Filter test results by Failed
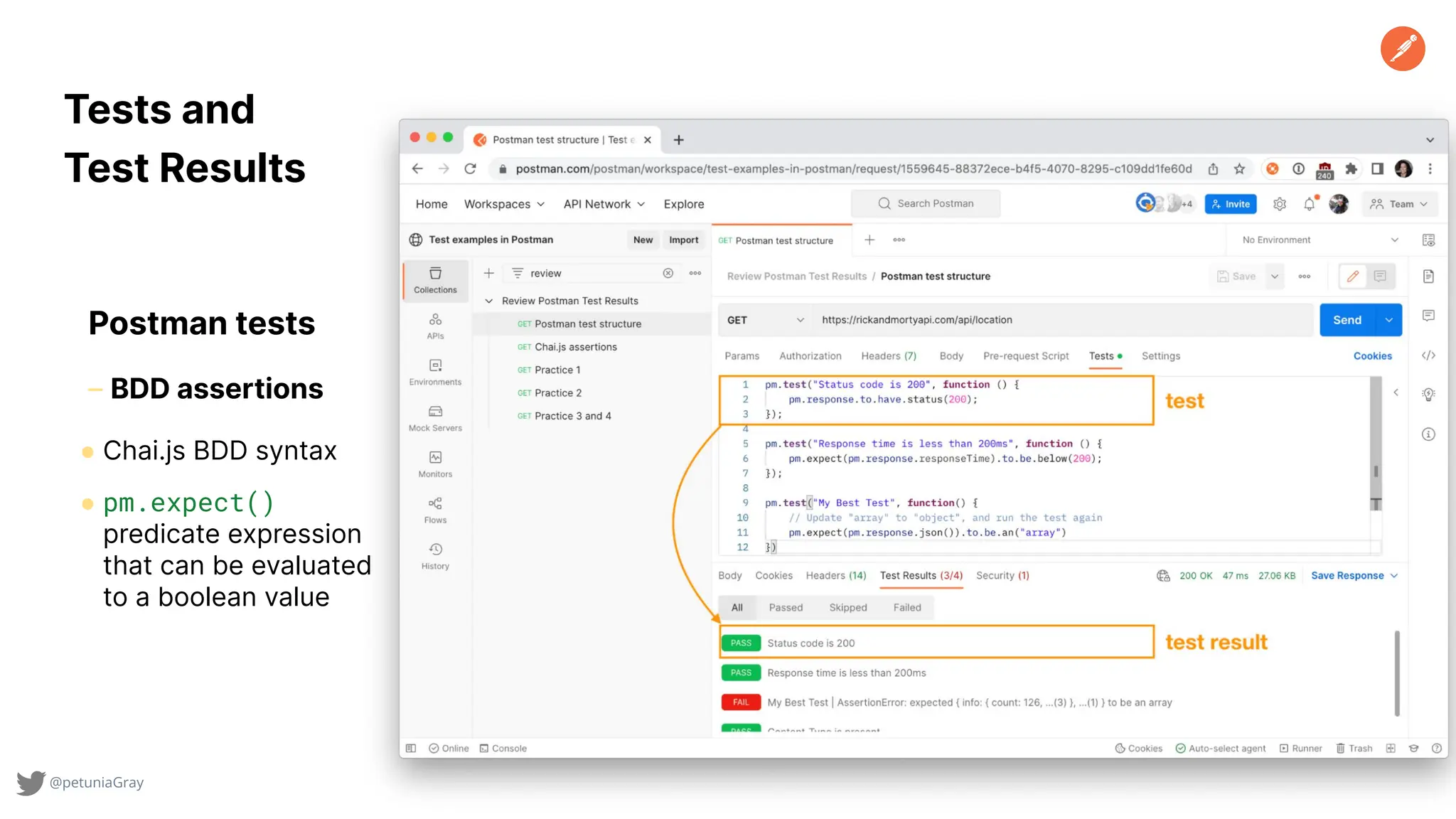Image resolution: width=1456 pixels, height=819 pixels. (x=906, y=607)
